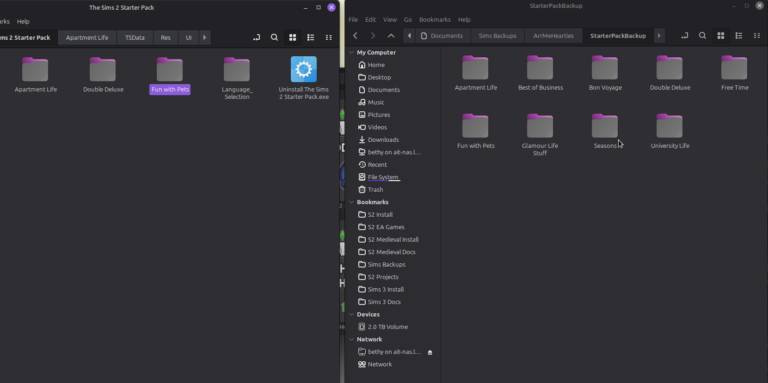Image resolution: width=768 pixels, height=383 pixels.
Task: Switch to list view in StarterPackBackup window
Action: [739, 36]
